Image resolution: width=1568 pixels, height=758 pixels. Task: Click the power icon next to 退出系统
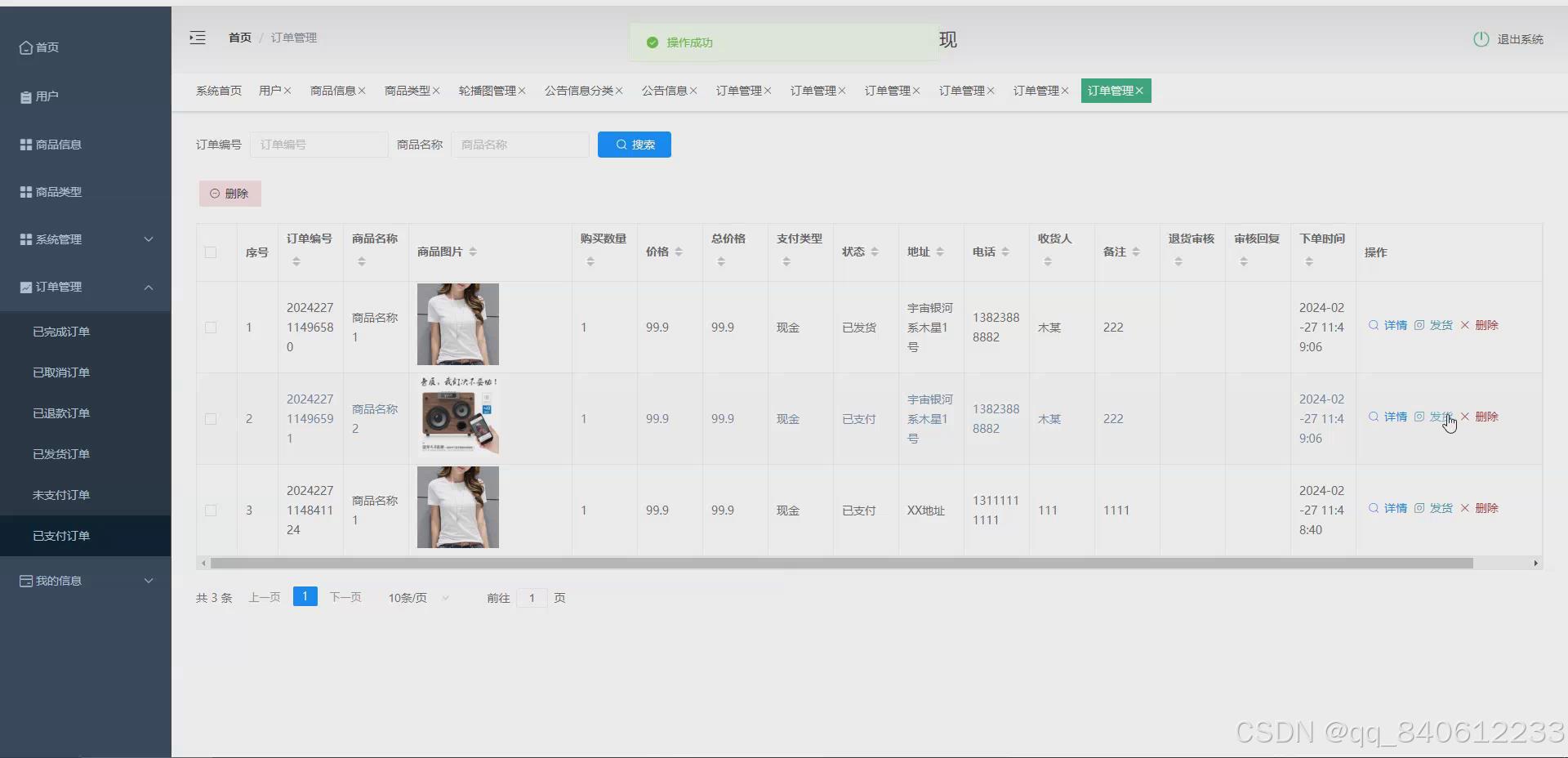coord(1481,38)
